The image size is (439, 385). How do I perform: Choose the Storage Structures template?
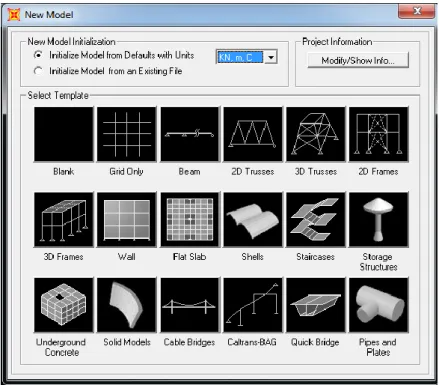(379, 220)
